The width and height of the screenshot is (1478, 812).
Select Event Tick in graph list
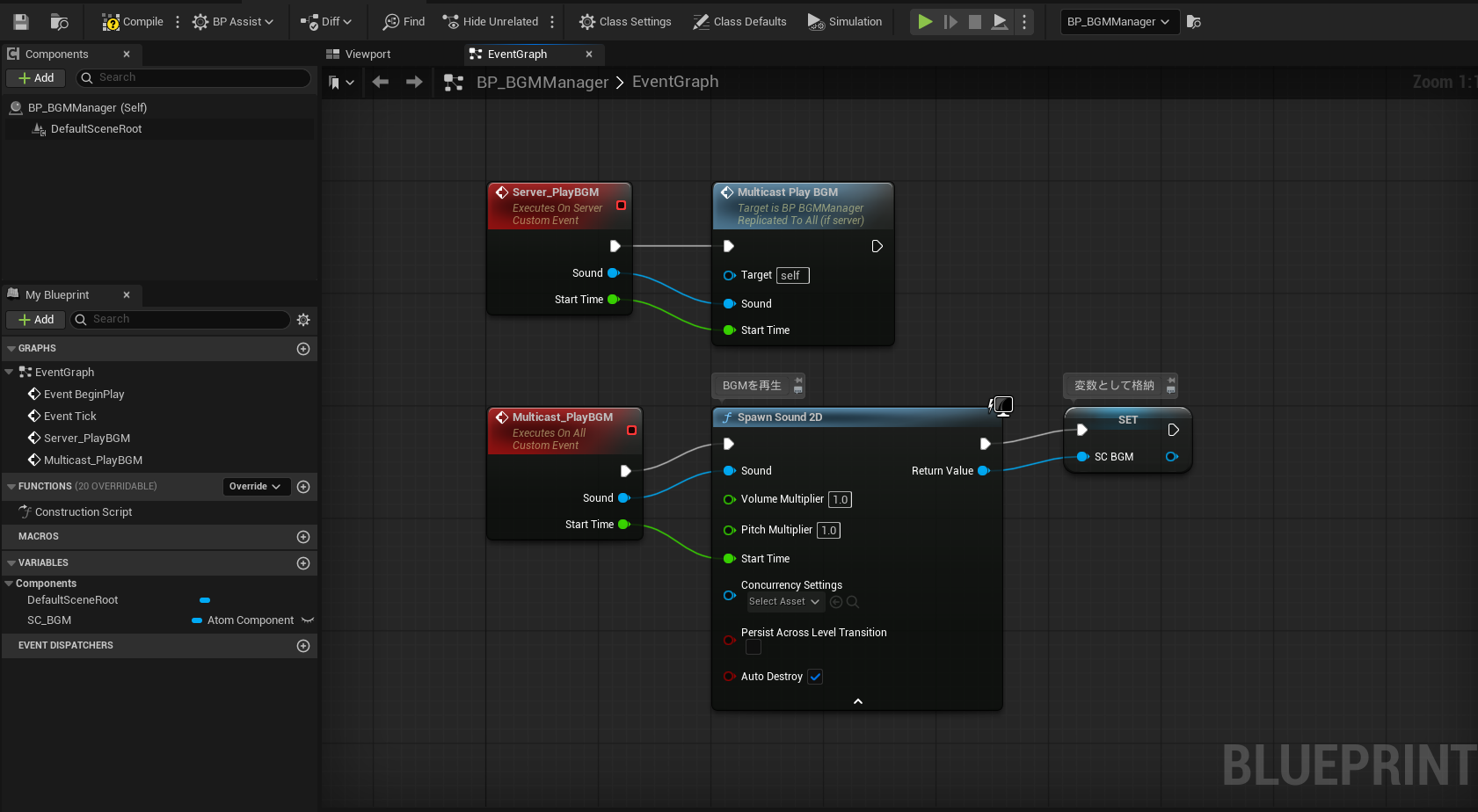tap(69, 417)
